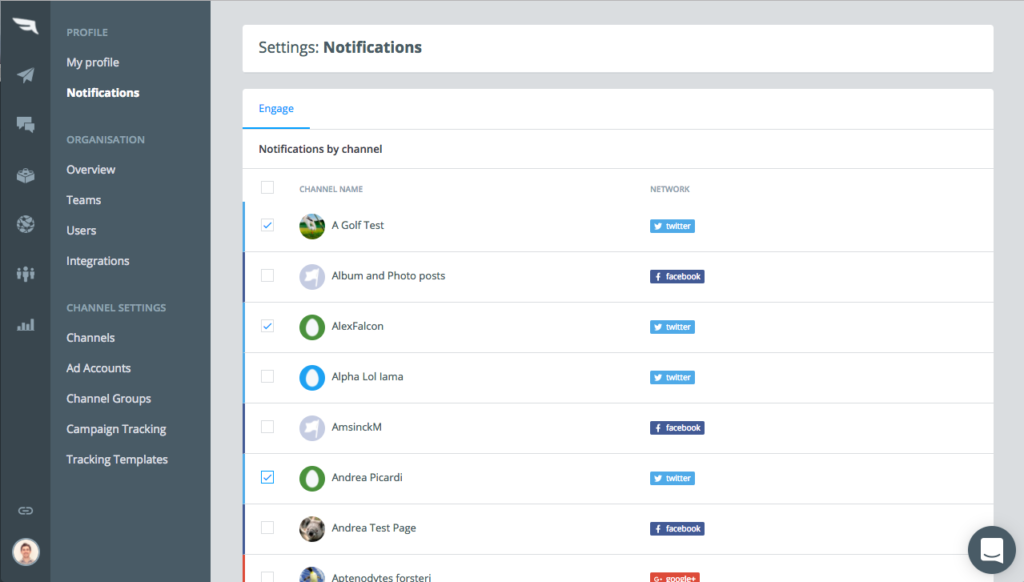Click the CHANNEL NAME column header
The width and height of the screenshot is (1024, 582).
pyautogui.click(x=331, y=189)
